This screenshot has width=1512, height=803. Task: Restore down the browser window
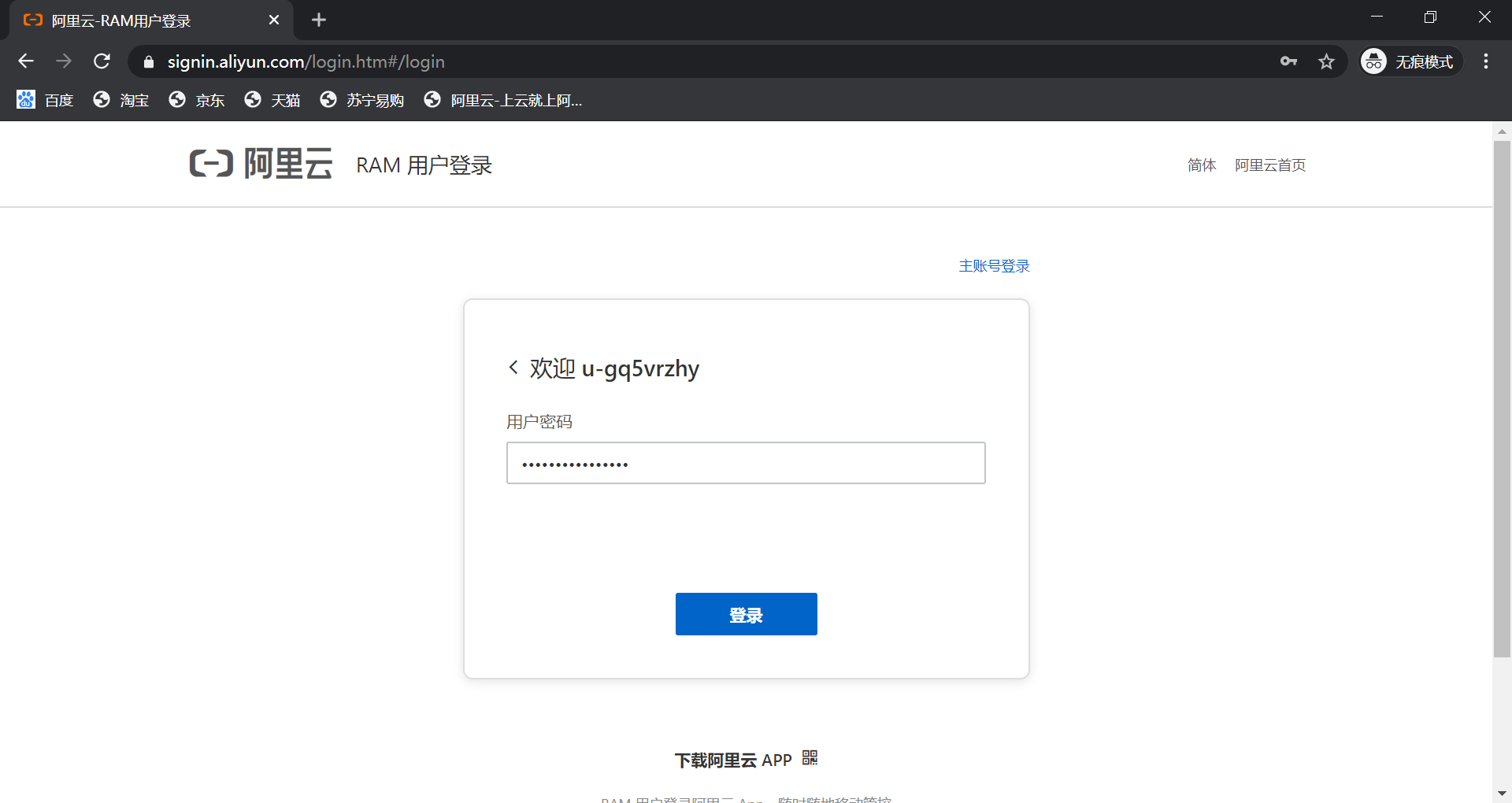[x=1431, y=17]
